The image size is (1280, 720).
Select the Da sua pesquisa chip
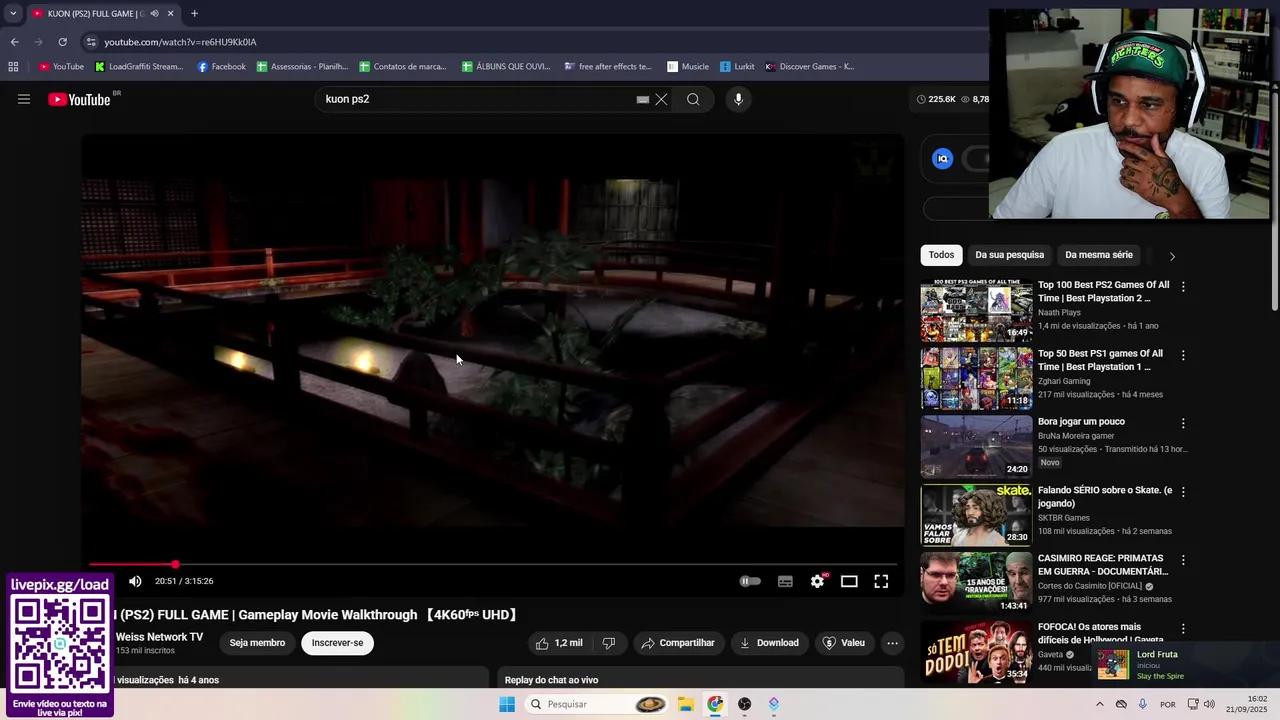[x=1009, y=255]
